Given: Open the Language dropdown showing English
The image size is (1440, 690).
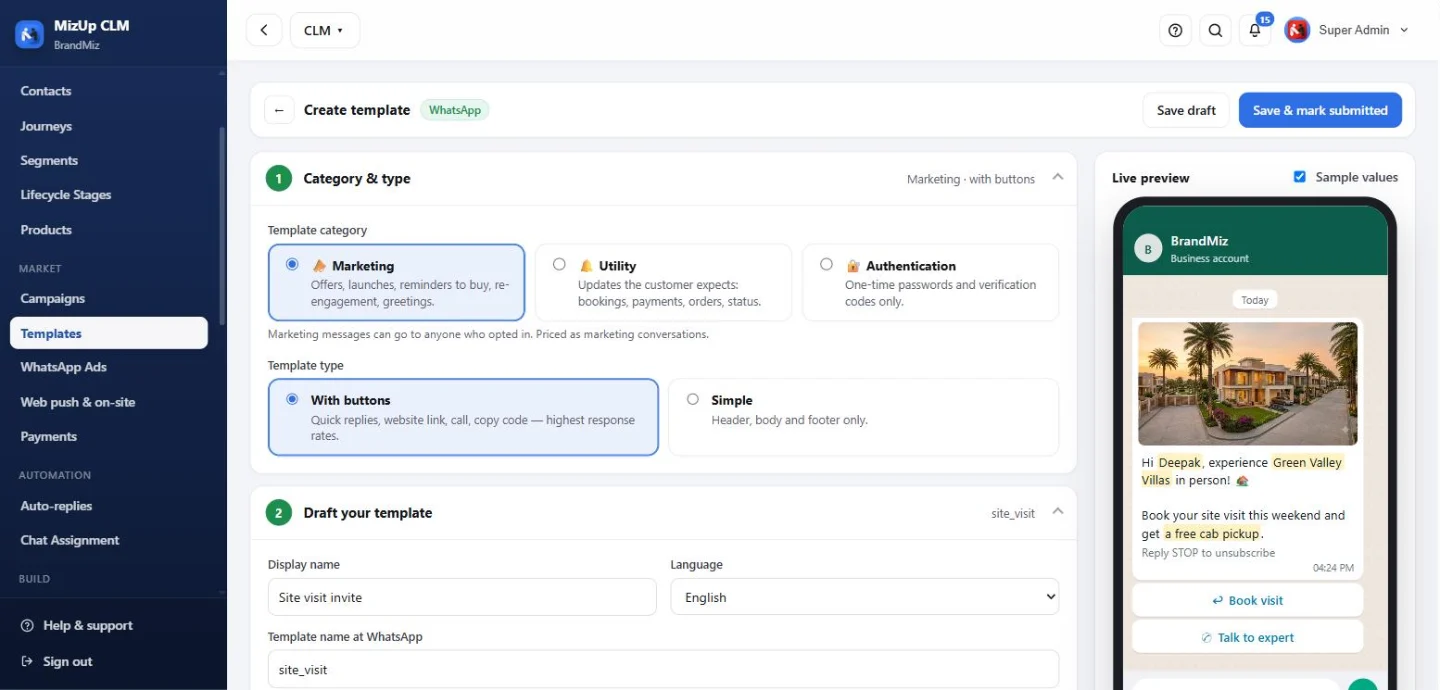Looking at the screenshot, I should tap(865, 597).
